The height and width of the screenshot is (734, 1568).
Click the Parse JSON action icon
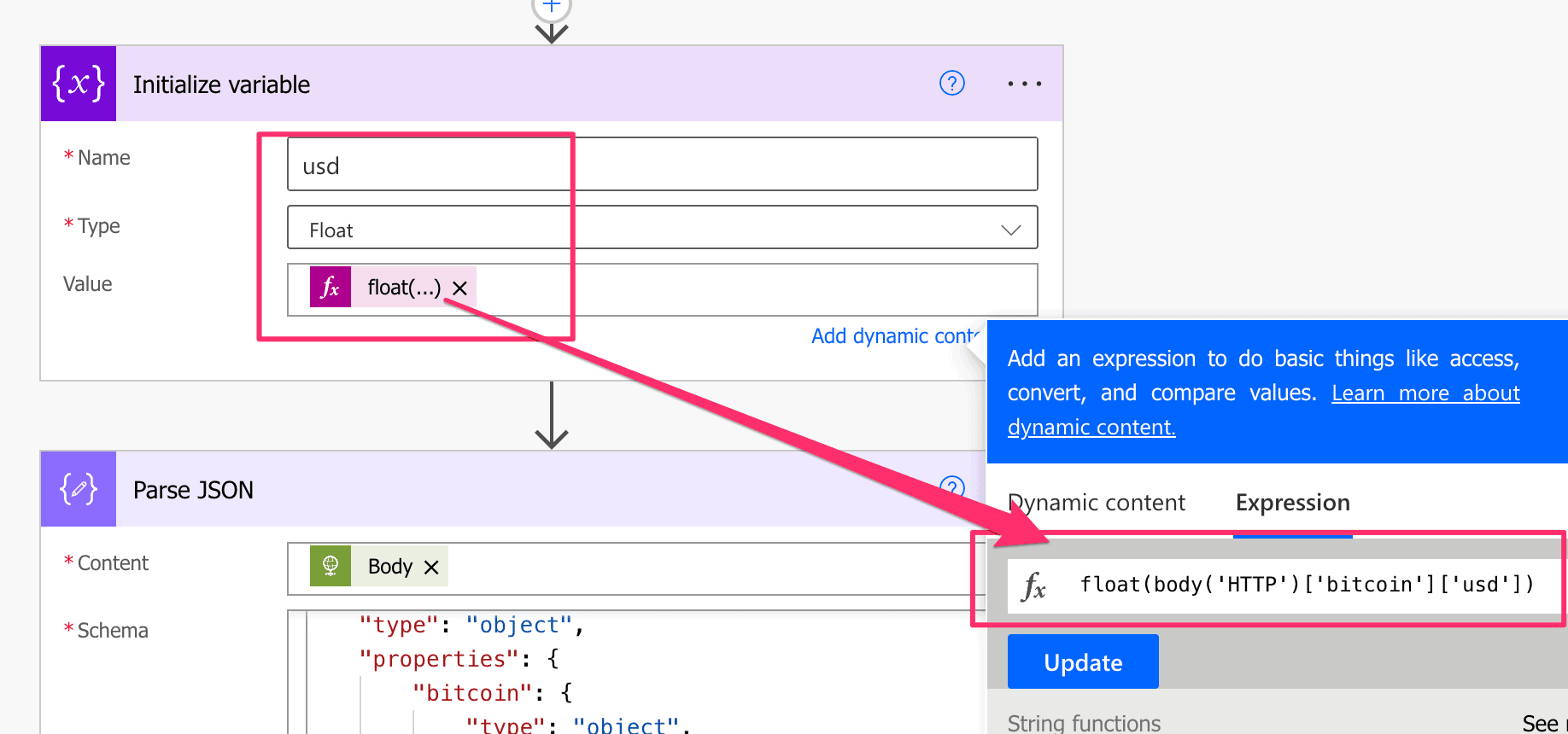pyautogui.click(x=79, y=489)
